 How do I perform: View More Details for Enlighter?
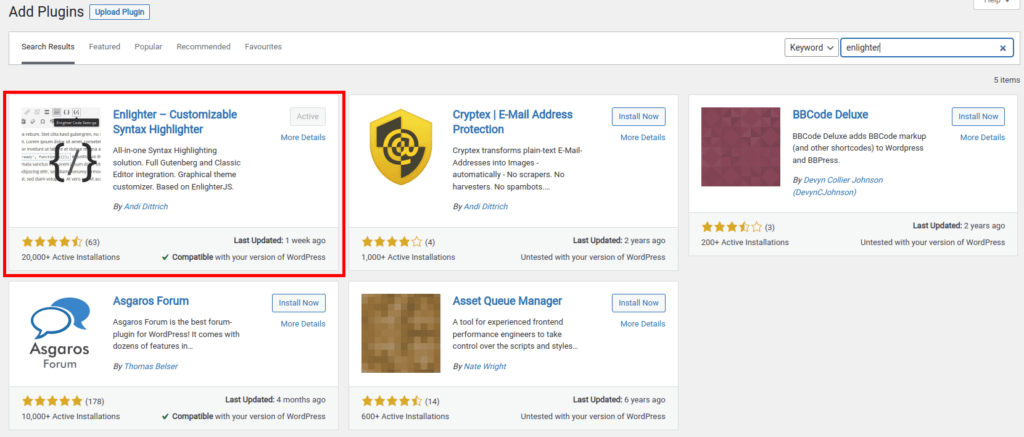303,137
